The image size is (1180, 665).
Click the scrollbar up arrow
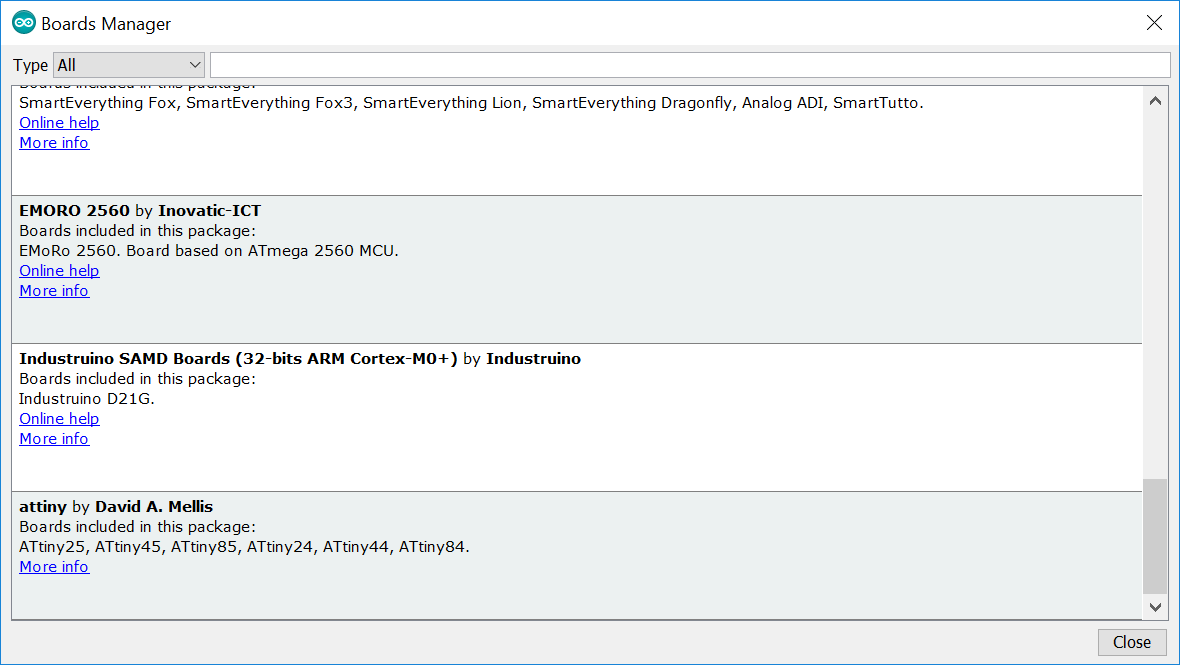(x=1155, y=101)
